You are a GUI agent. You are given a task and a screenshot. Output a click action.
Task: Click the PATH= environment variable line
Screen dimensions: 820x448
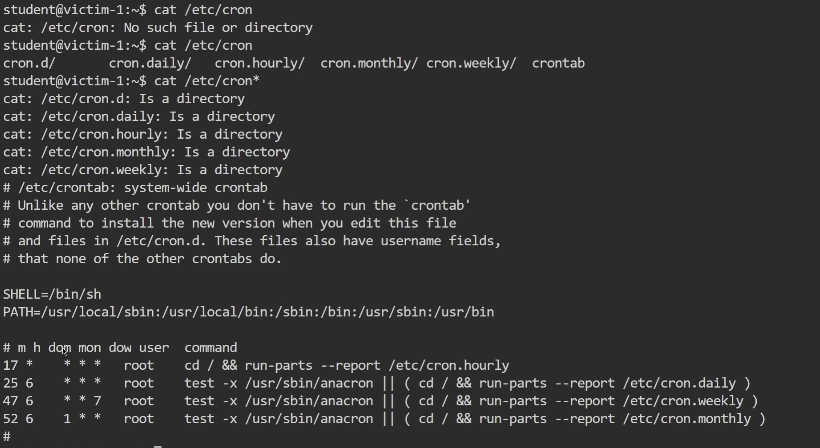click(x=248, y=312)
